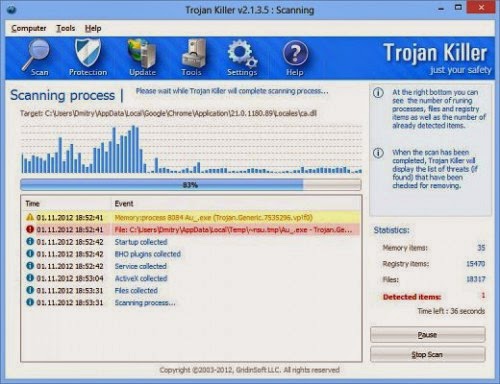Screen dimensions: 500x384
Task: Open the Settings gears section
Action: click(242, 58)
